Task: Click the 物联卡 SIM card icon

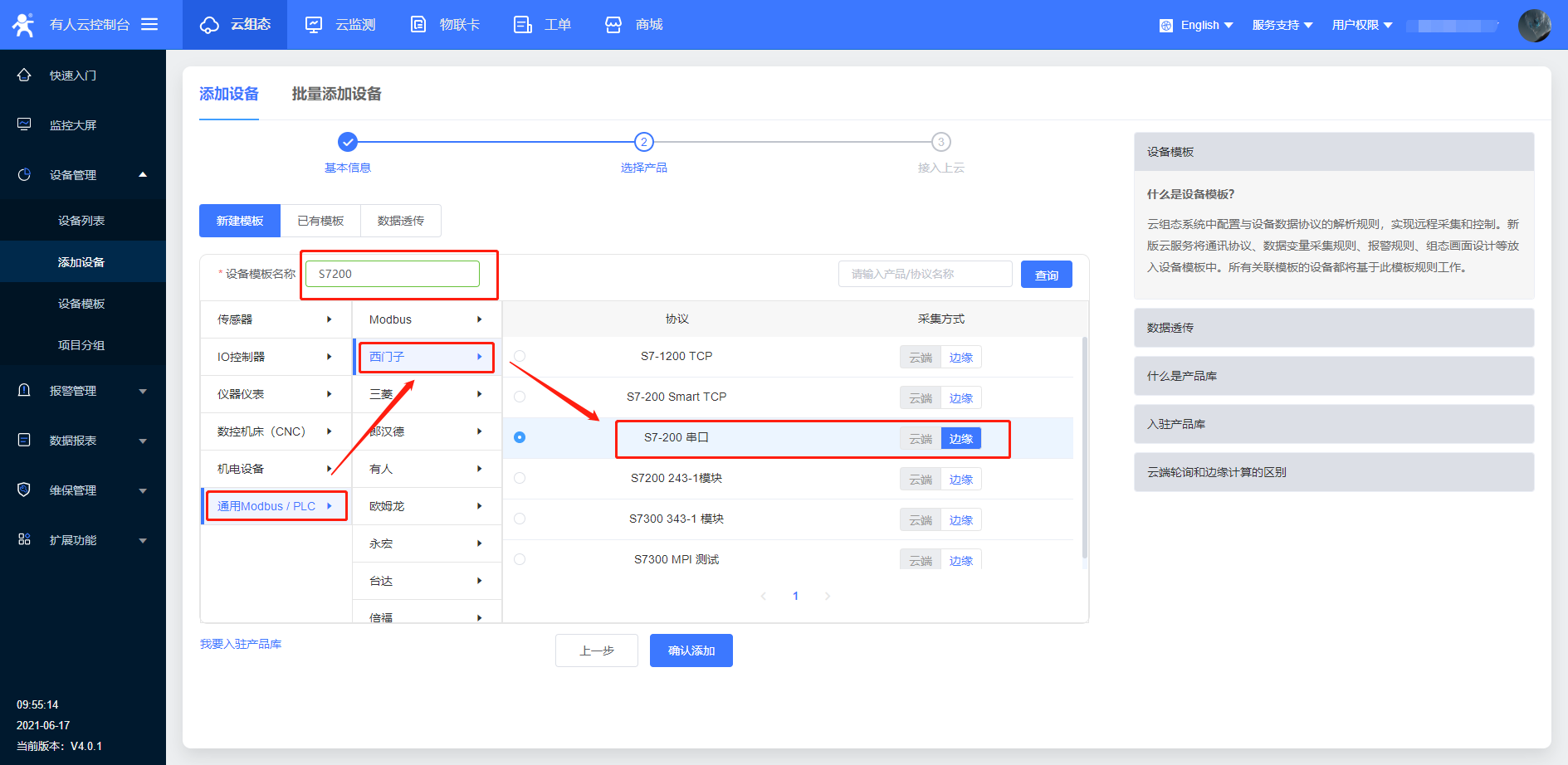Action: click(x=419, y=25)
